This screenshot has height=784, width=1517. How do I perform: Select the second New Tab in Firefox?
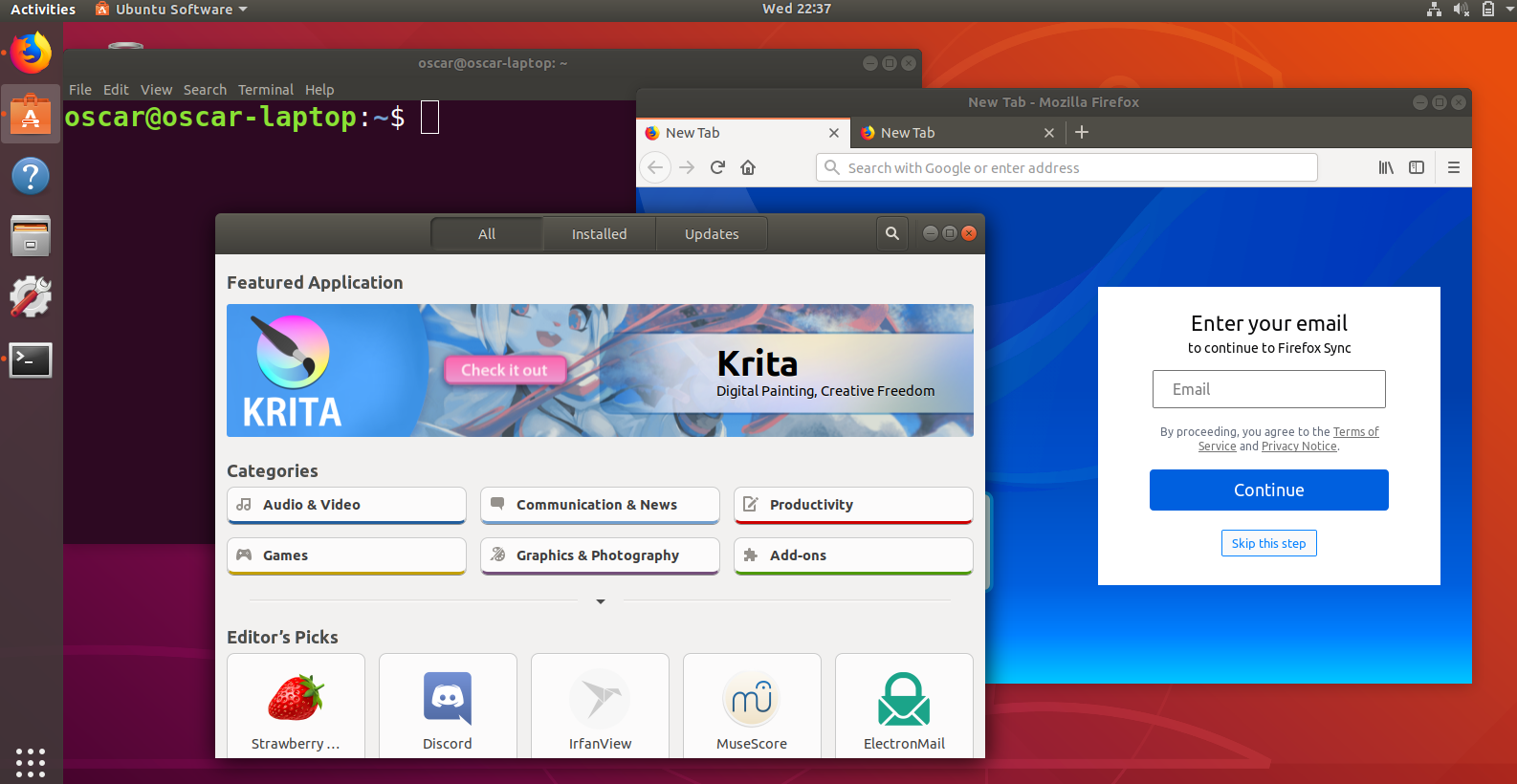[x=957, y=133]
